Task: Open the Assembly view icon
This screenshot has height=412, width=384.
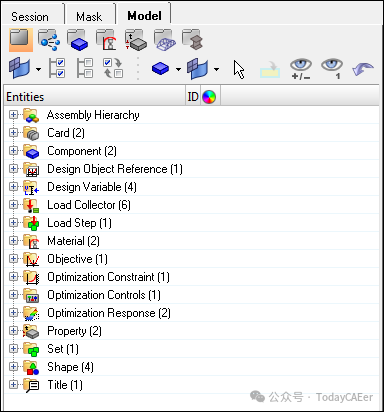Action: pyautogui.click(x=49, y=40)
